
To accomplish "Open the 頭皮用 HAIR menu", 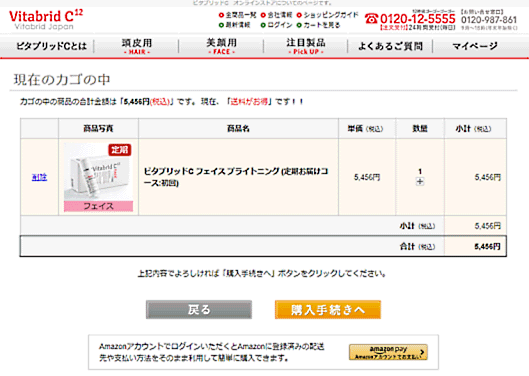I will pos(137,46).
